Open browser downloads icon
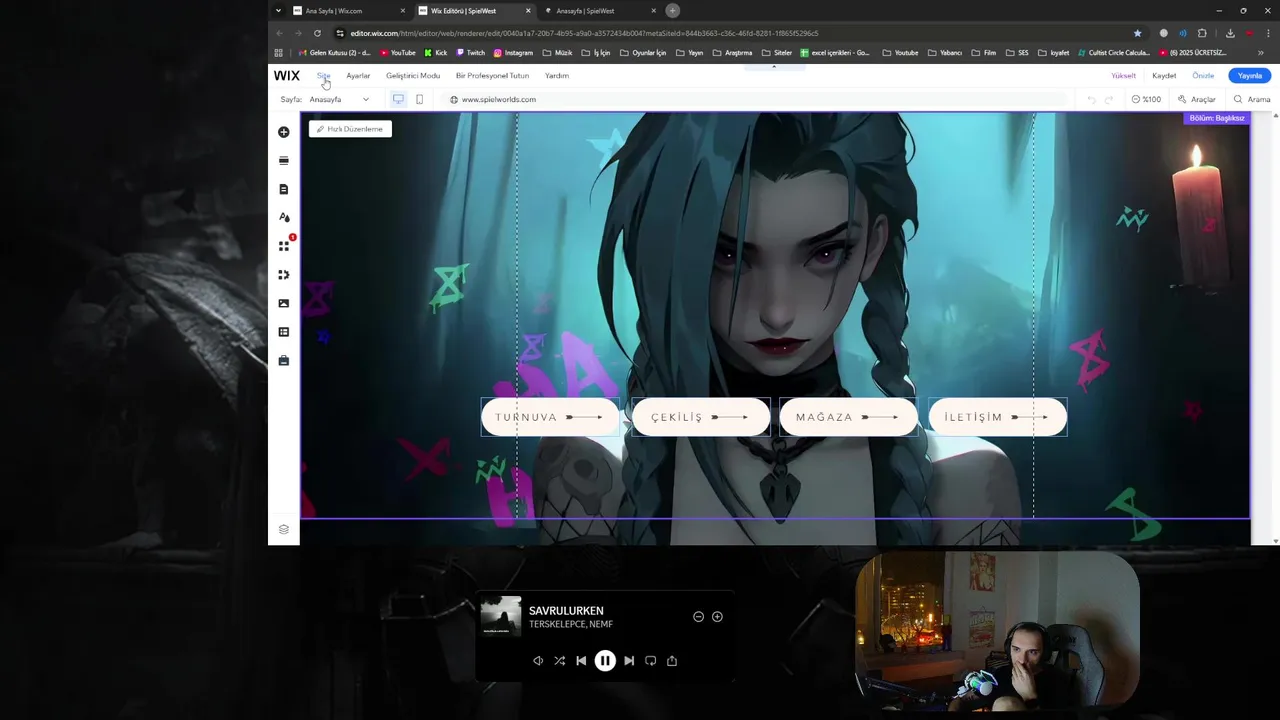The height and width of the screenshot is (720, 1280). [x=1230, y=33]
